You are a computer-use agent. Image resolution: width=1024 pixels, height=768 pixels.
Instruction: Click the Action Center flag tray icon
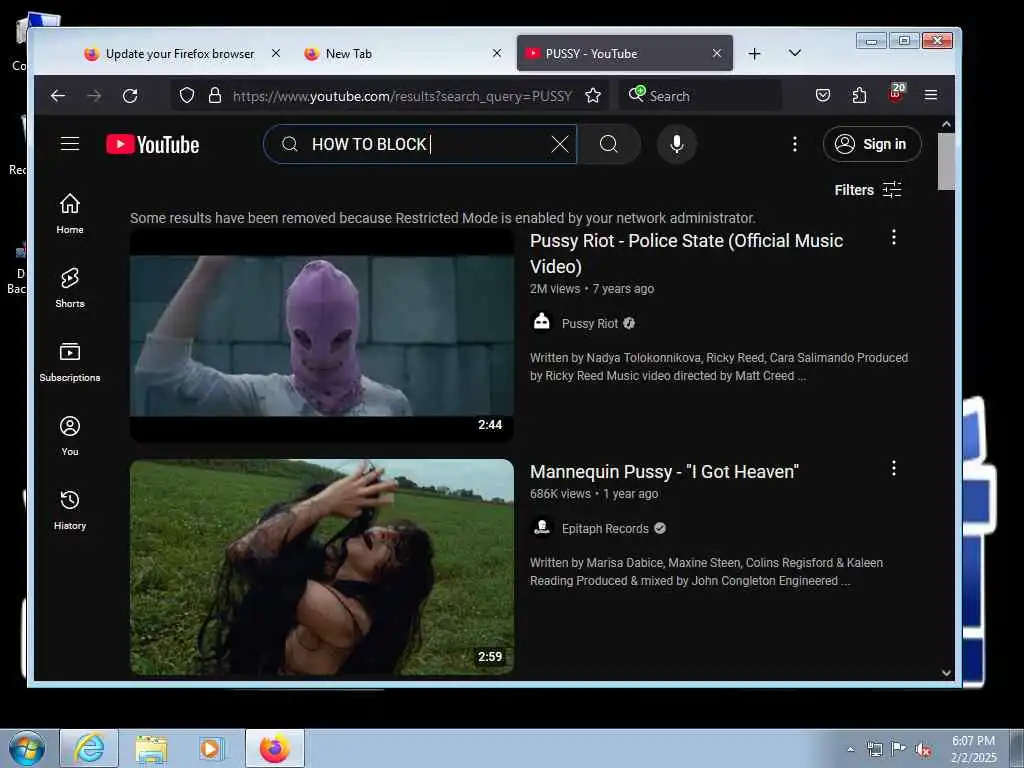point(898,749)
